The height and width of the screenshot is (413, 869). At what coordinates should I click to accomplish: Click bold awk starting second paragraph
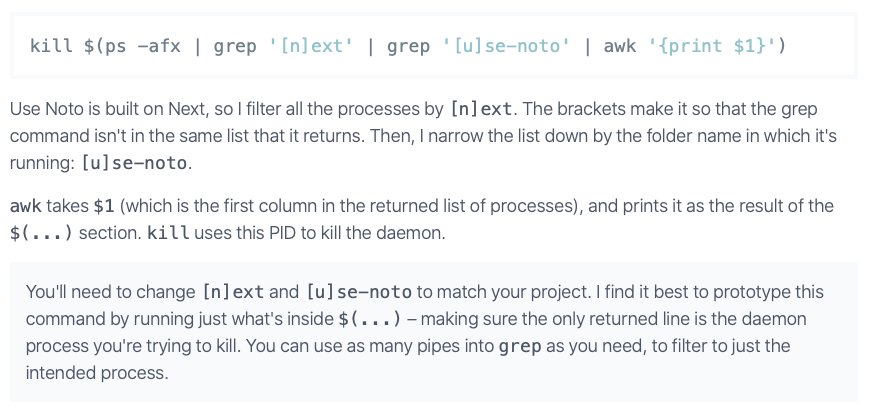pos(26,206)
